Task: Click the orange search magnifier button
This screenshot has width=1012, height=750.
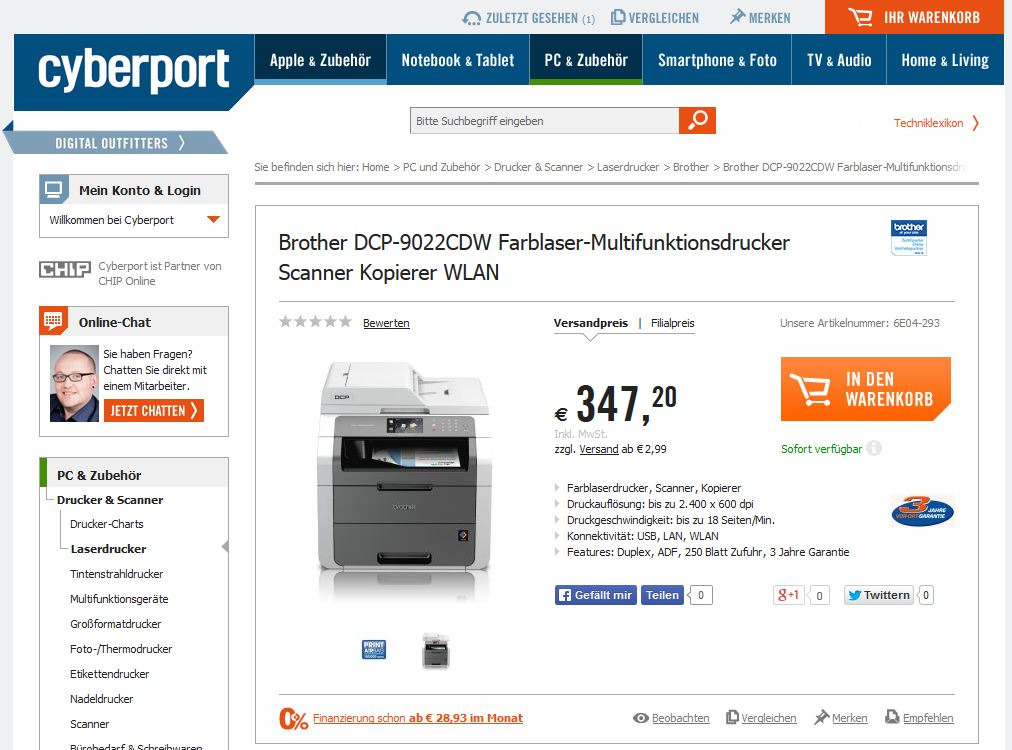Action: (697, 121)
